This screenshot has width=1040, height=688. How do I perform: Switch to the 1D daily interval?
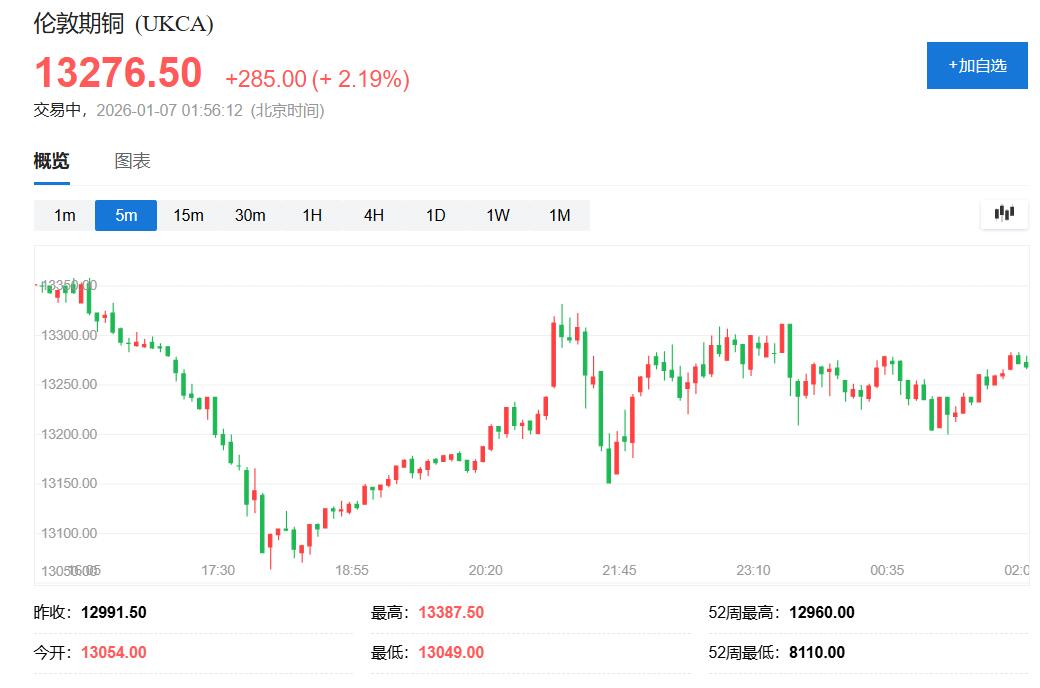[x=435, y=214]
